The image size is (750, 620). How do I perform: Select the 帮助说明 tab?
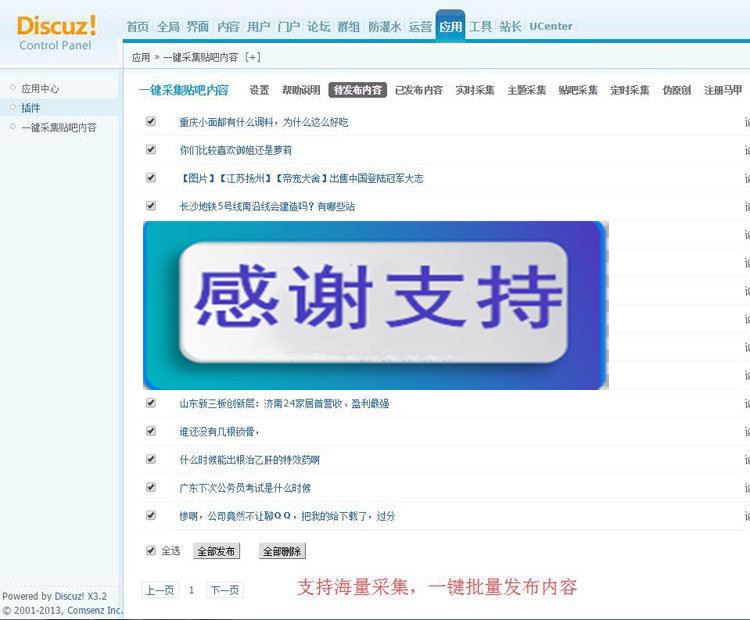coord(301,90)
